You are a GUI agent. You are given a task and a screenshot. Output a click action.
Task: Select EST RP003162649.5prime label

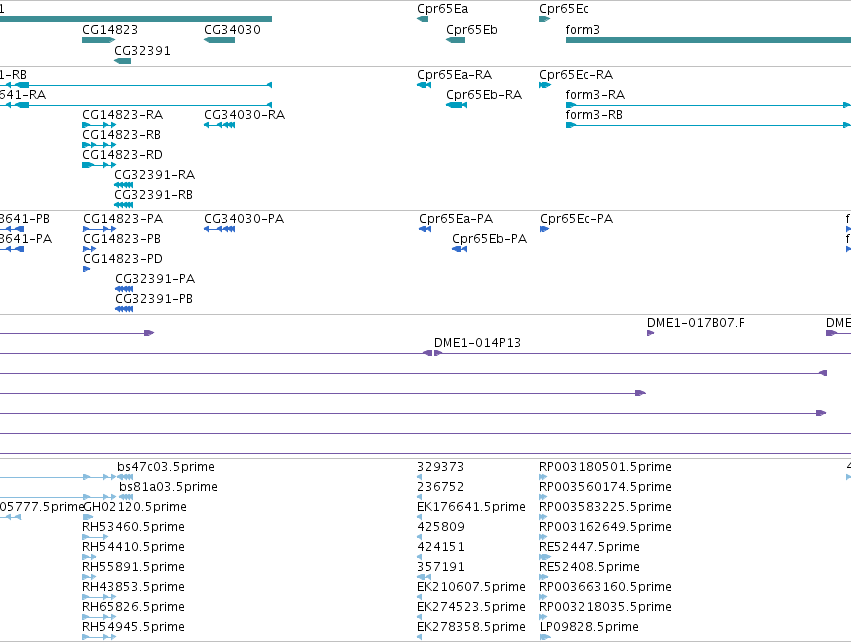606,527
